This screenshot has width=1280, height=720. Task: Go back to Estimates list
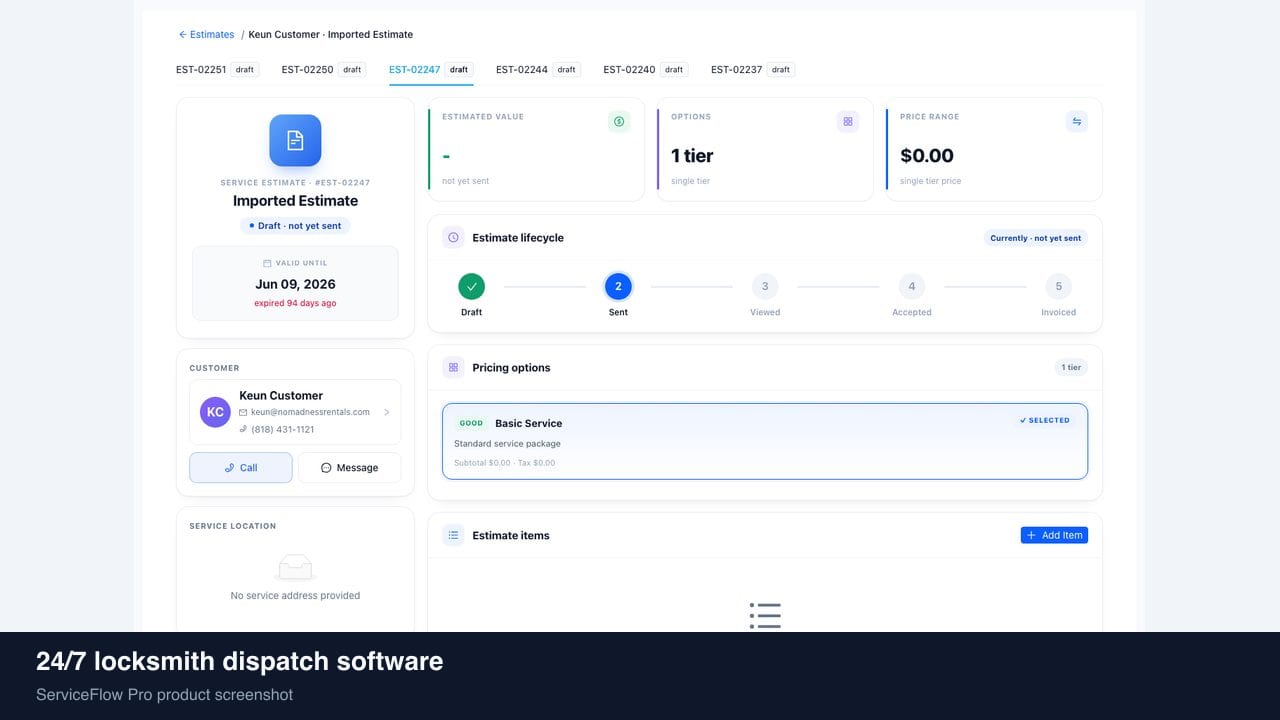pos(206,35)
